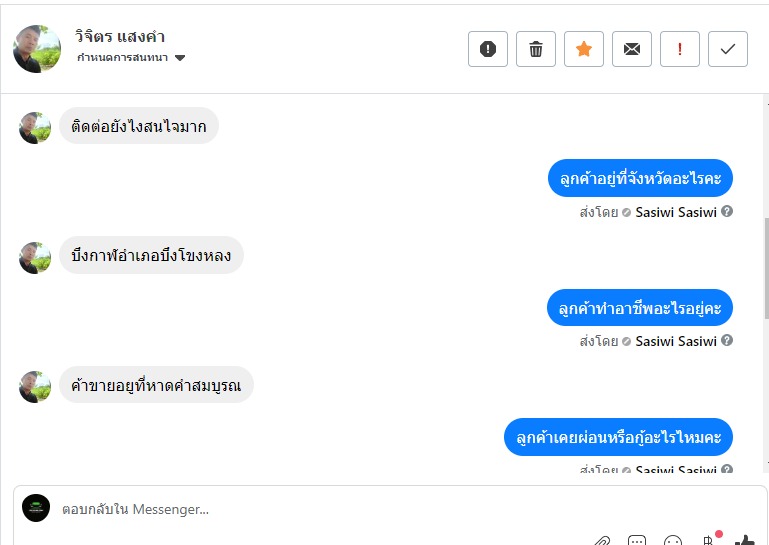
Task: Click the customer's header profile picture
Action: (37, 48)
